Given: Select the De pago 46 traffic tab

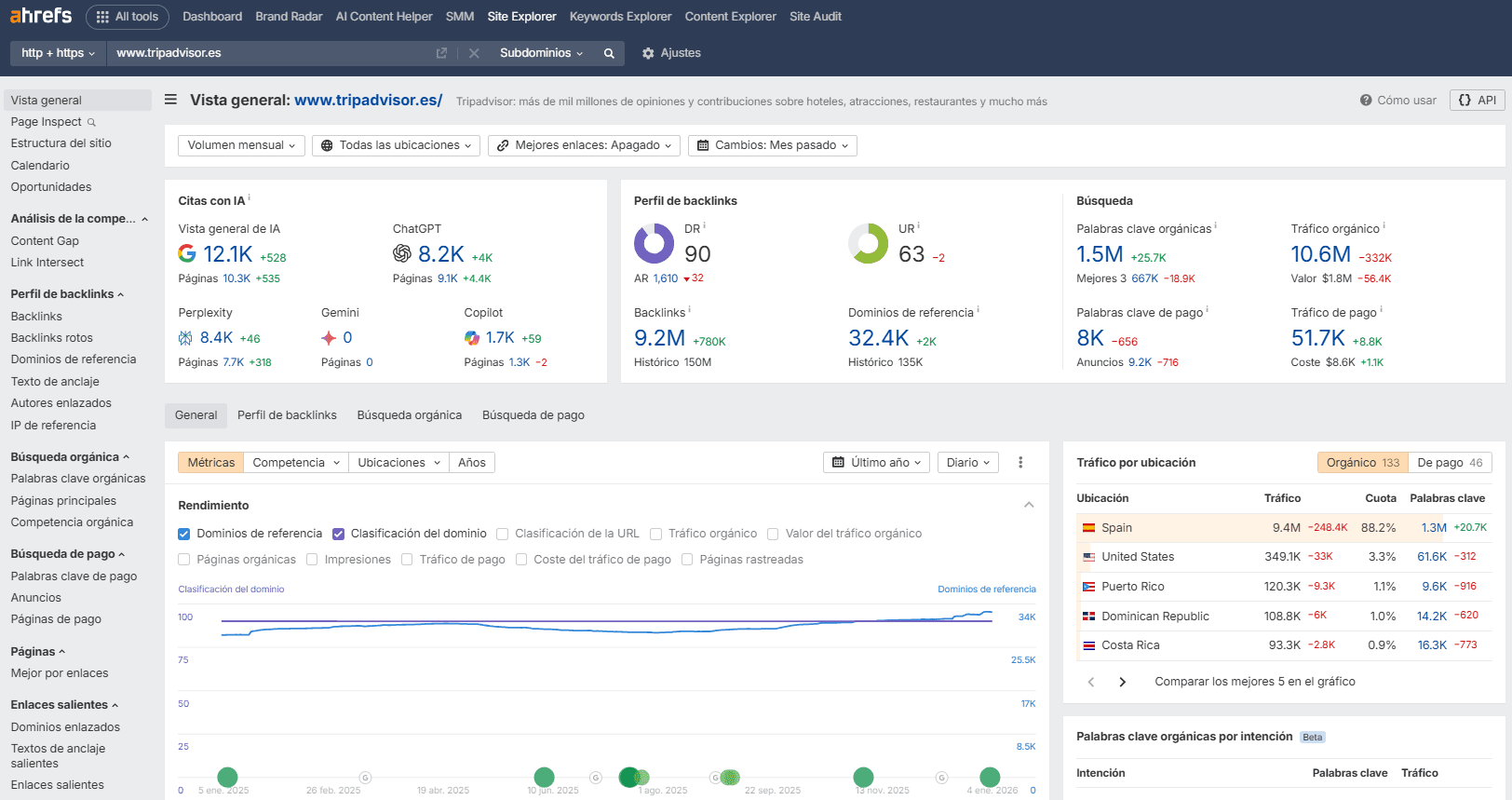Looking at the screenshot, I should click(x=1450, y=463).
